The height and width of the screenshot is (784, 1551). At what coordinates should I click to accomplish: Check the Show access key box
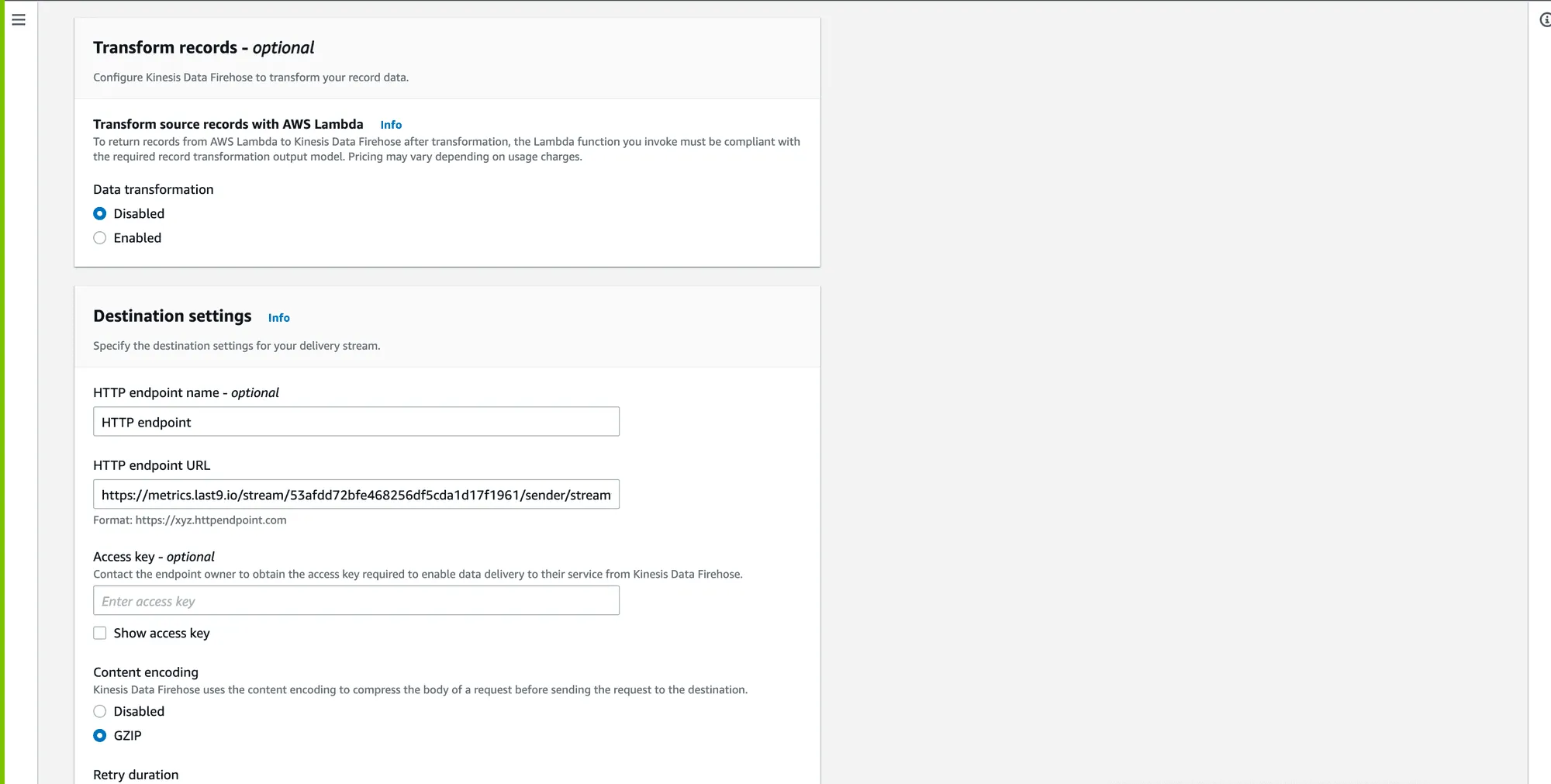[x=100, y=633]
